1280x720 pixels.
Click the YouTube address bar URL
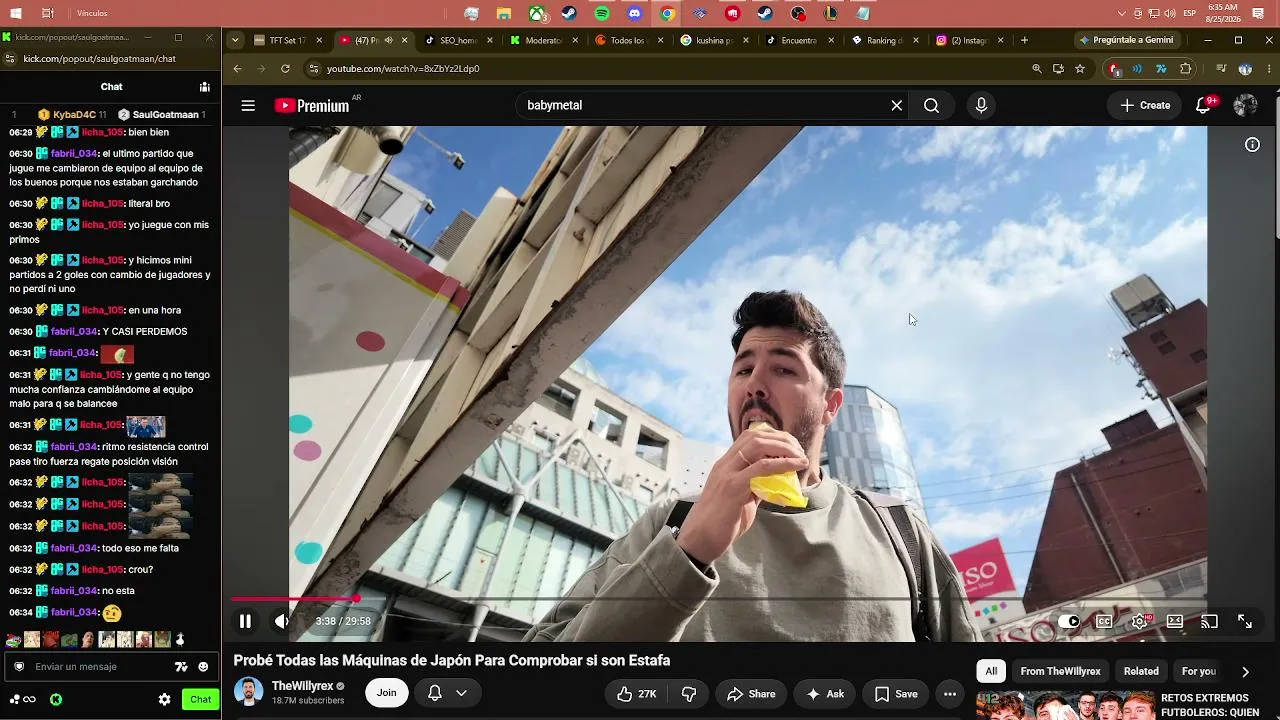pyautogui.click(x=403, y=69)
